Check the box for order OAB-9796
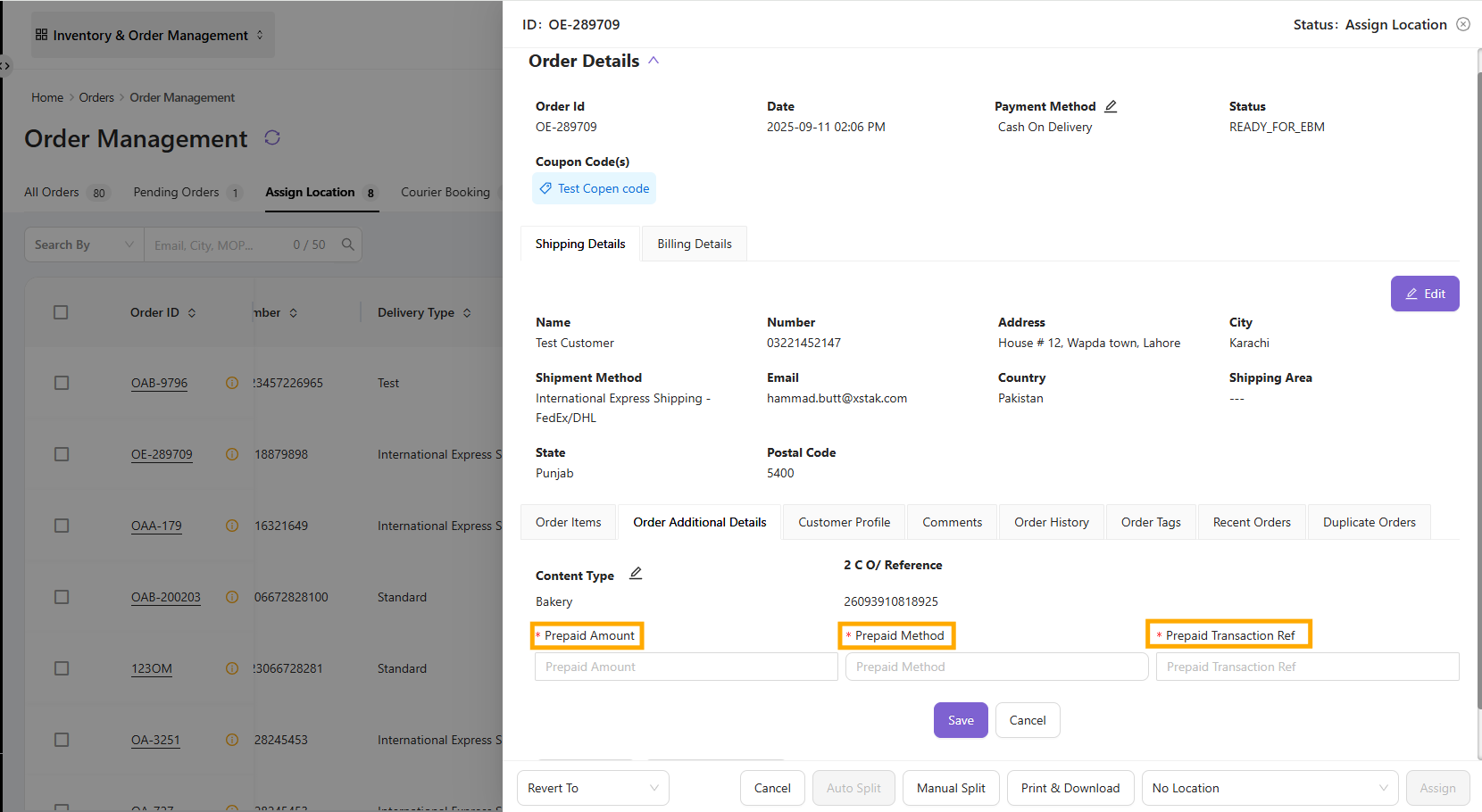1482x812 pixels. [x=62, y=383]
